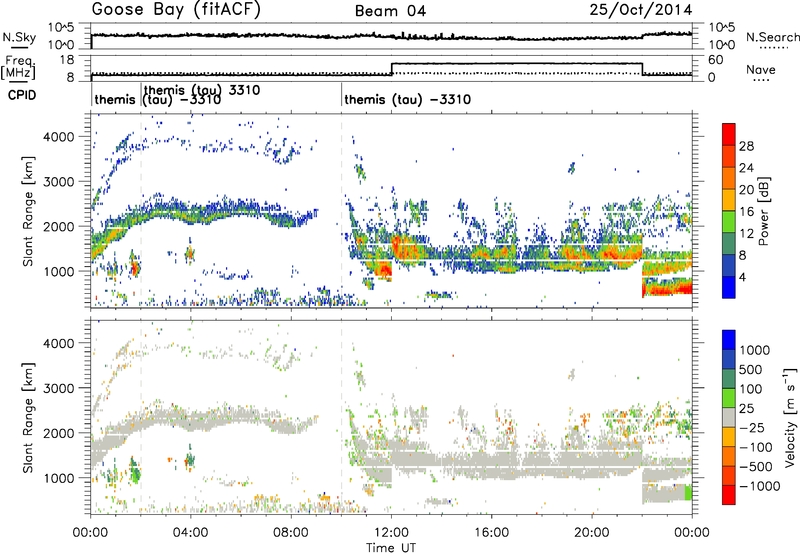Image resolution: width=800 pixels, height=554 pixels.
Task: Click 'Slant Range [km]' label of the power panel
Action: [x=28, y=211]
